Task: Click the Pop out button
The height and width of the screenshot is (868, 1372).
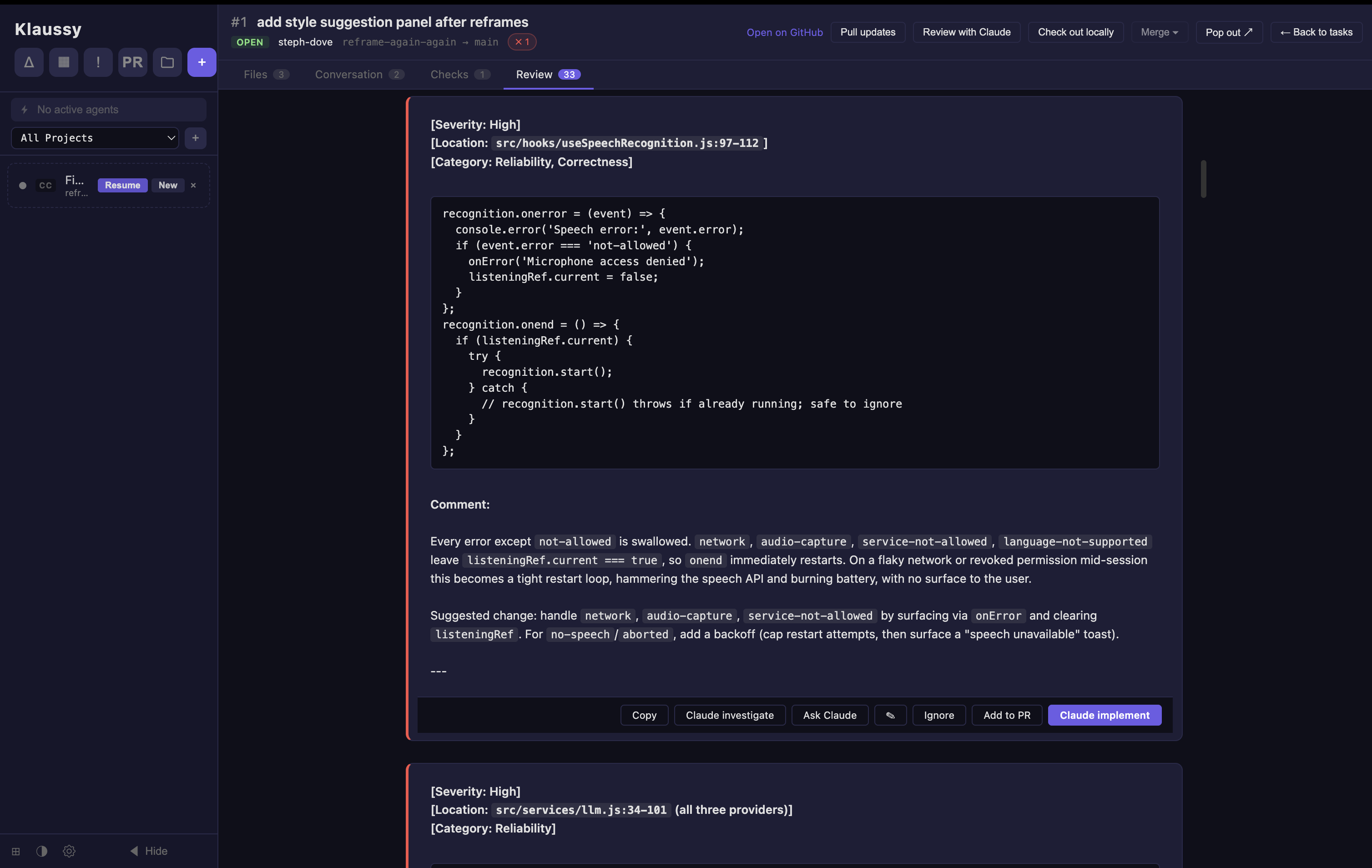Action: coord(1229,32)
